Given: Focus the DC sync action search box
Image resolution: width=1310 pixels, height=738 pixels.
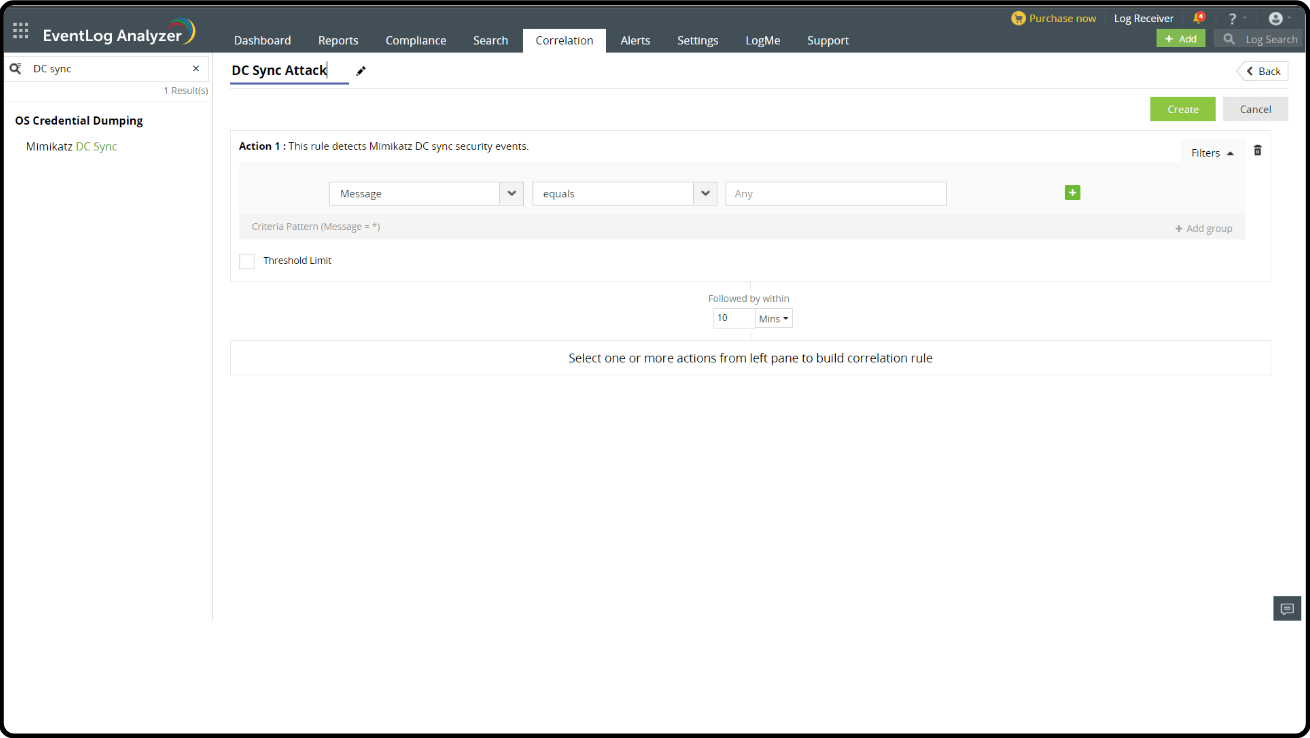Looking at the screenshot, I should 108,69.
